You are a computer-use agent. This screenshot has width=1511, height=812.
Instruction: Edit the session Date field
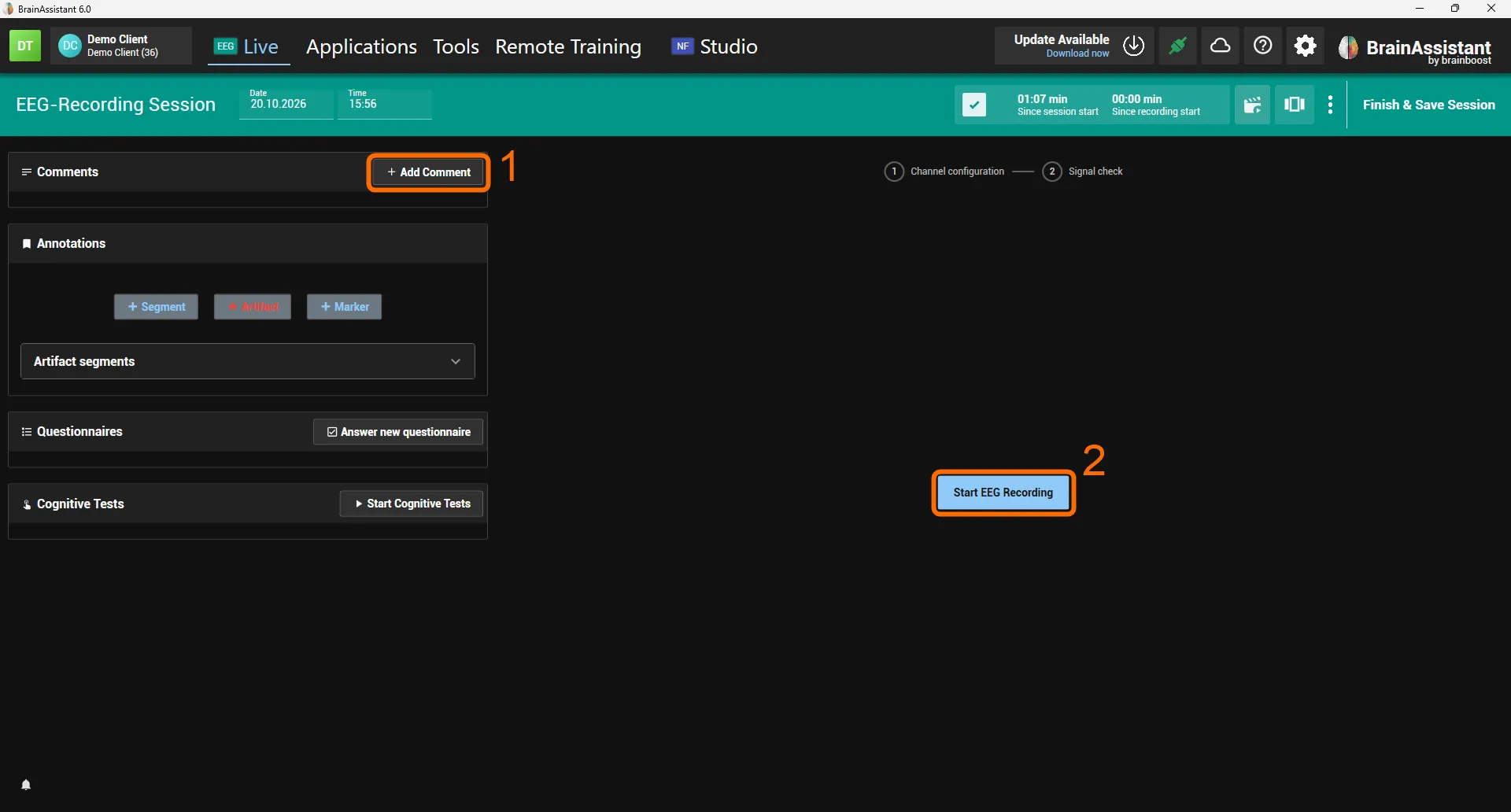tap(286, 104)
